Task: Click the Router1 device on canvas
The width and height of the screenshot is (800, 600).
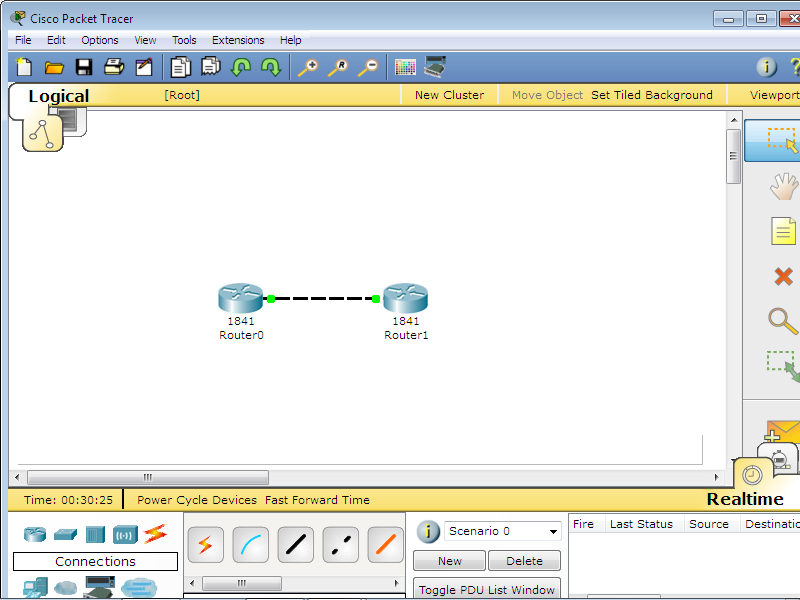Action: click(x=405, y=298)
